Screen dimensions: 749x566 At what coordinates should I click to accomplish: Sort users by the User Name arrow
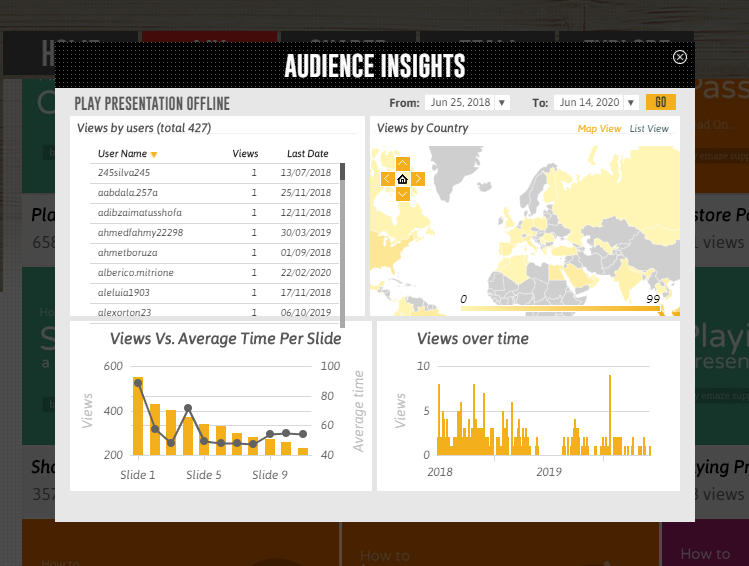[x=154, y=154]
